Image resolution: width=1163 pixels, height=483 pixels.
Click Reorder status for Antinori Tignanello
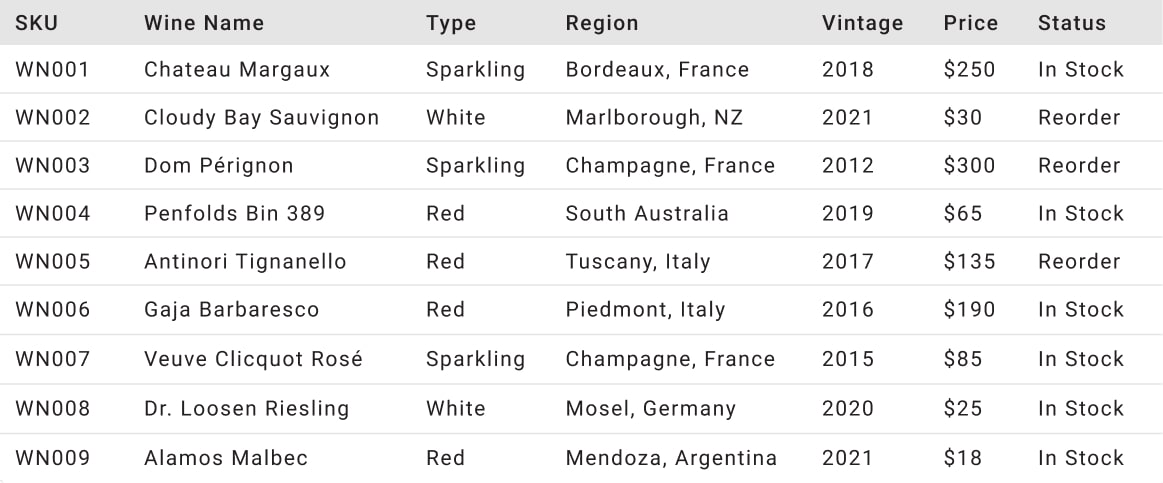pyautogui.click(x=1079, y=261)
